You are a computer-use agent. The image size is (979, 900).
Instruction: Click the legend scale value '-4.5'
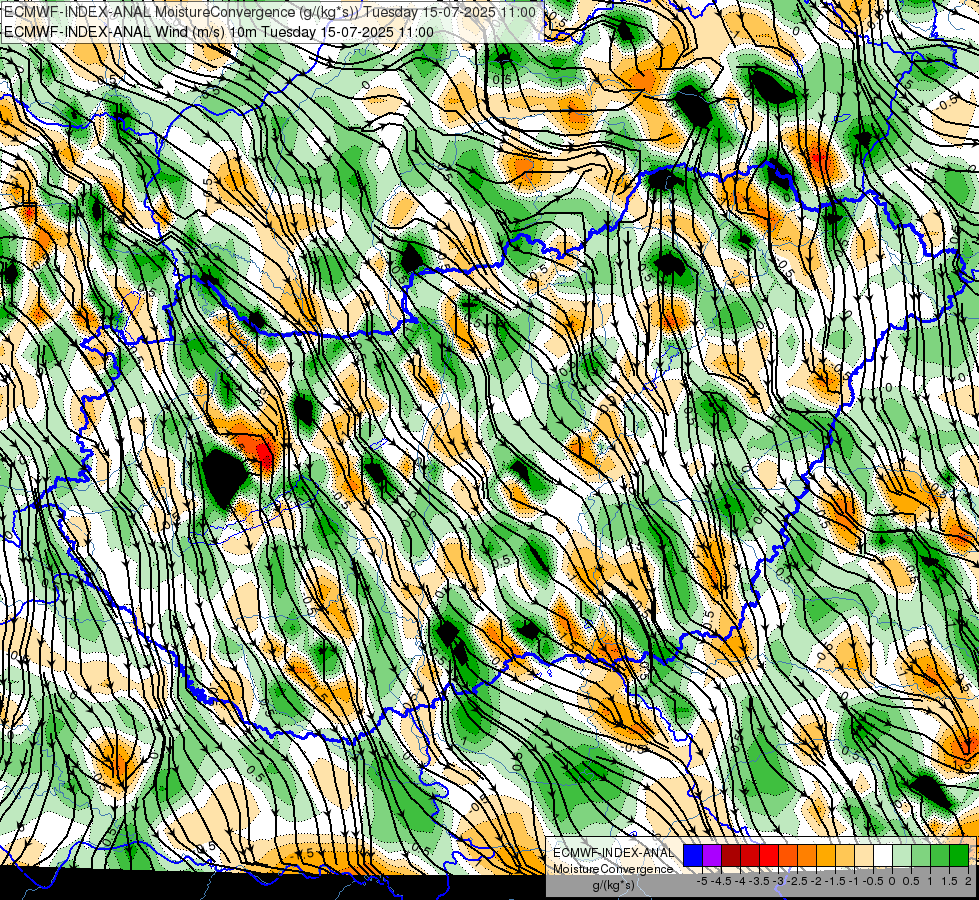click(721, 881)
